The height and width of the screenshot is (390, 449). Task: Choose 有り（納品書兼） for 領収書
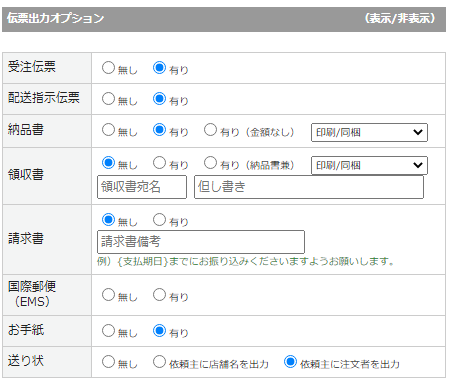pyautogui.click(x=210, y=163)
